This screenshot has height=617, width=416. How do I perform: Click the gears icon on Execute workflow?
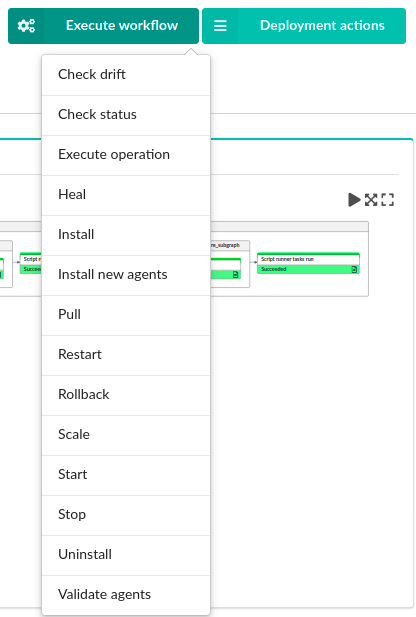[26, 26]
